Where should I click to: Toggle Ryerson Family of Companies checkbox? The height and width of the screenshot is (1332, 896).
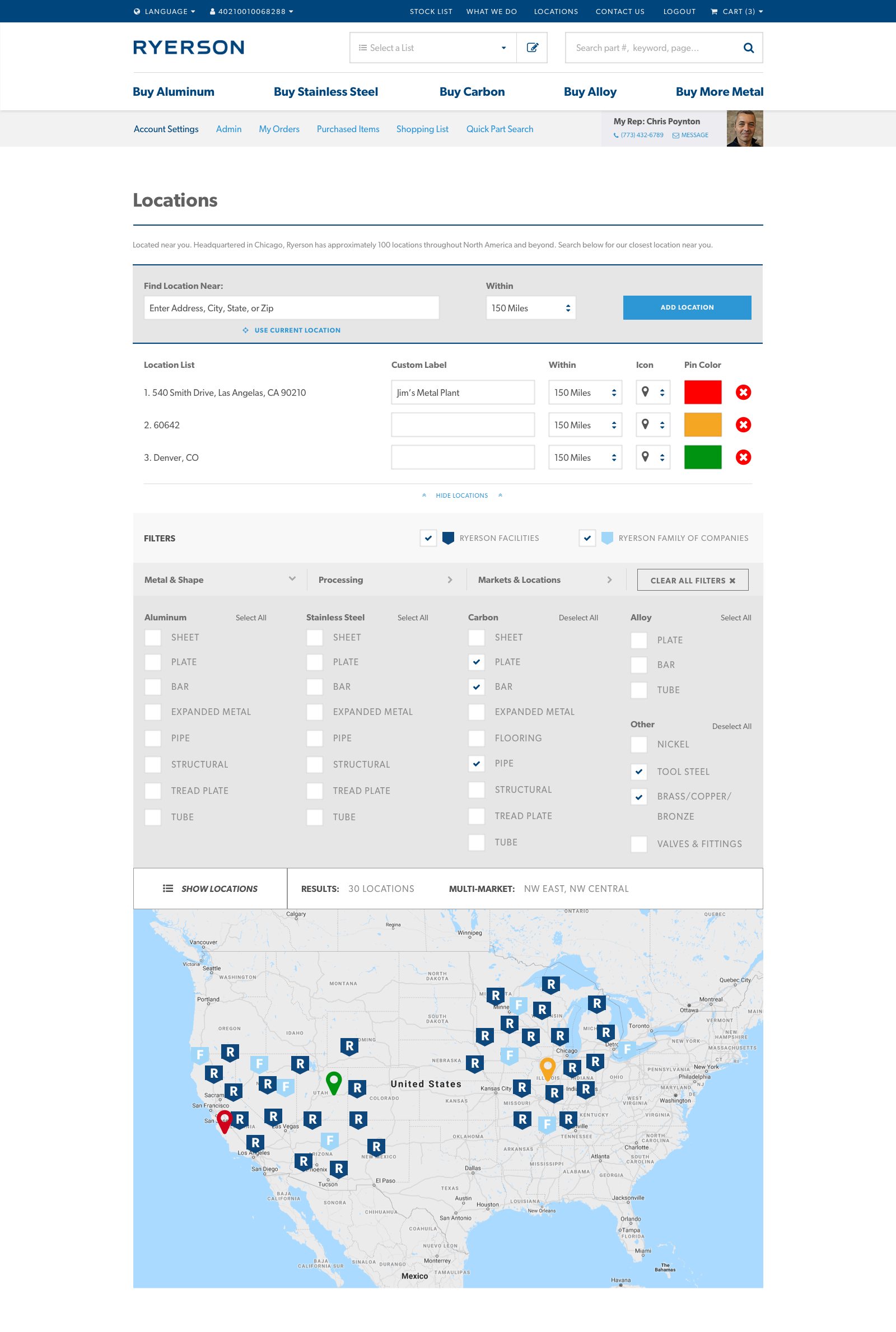(587, 538)
